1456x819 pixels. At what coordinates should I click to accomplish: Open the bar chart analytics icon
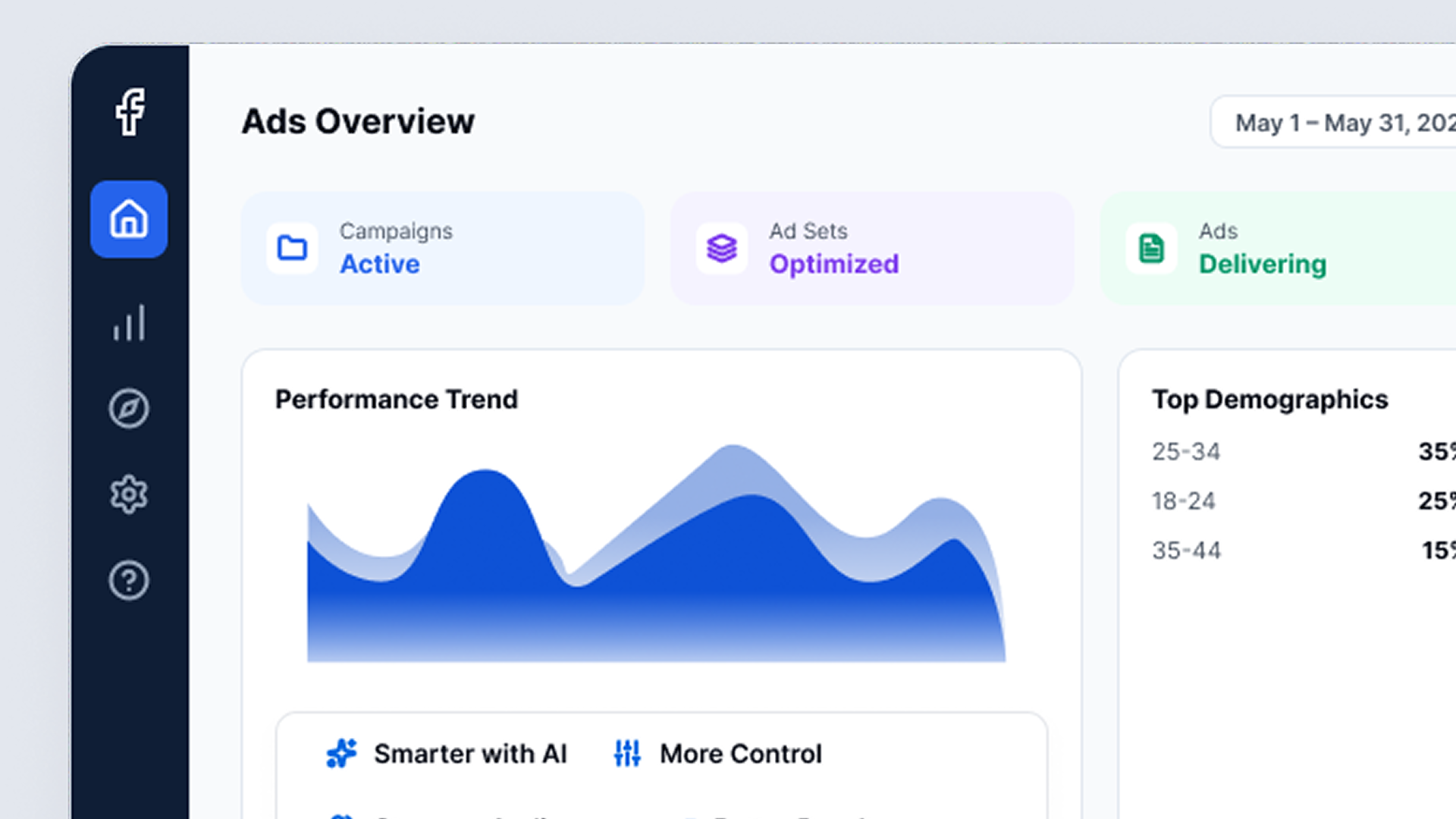coord(129,323)
